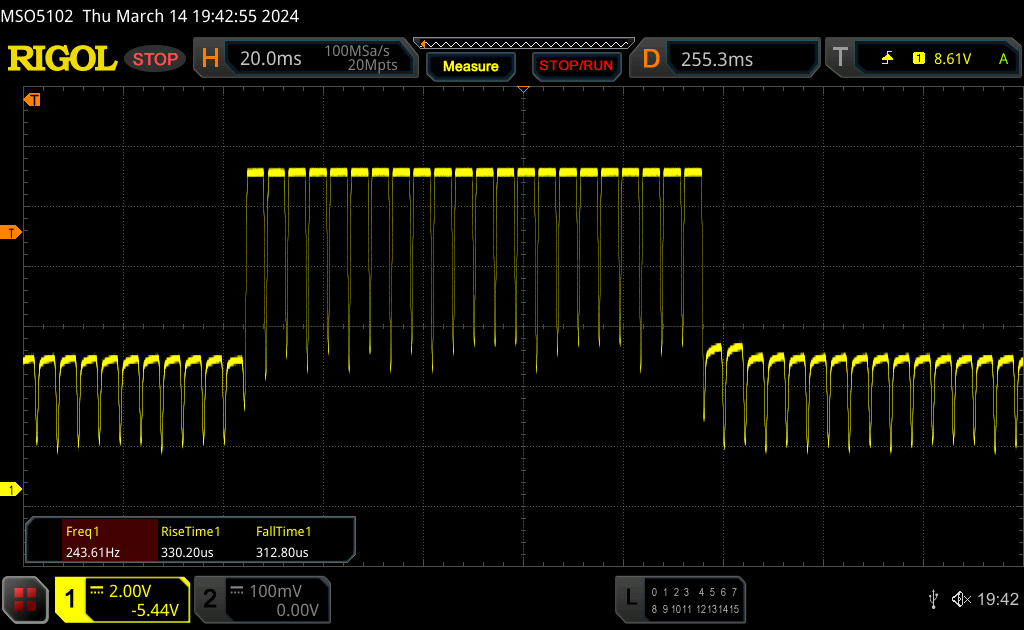Select channel 1 -5.44V offset value
The width and height of the screenshot is (1024, 630).
155,610
